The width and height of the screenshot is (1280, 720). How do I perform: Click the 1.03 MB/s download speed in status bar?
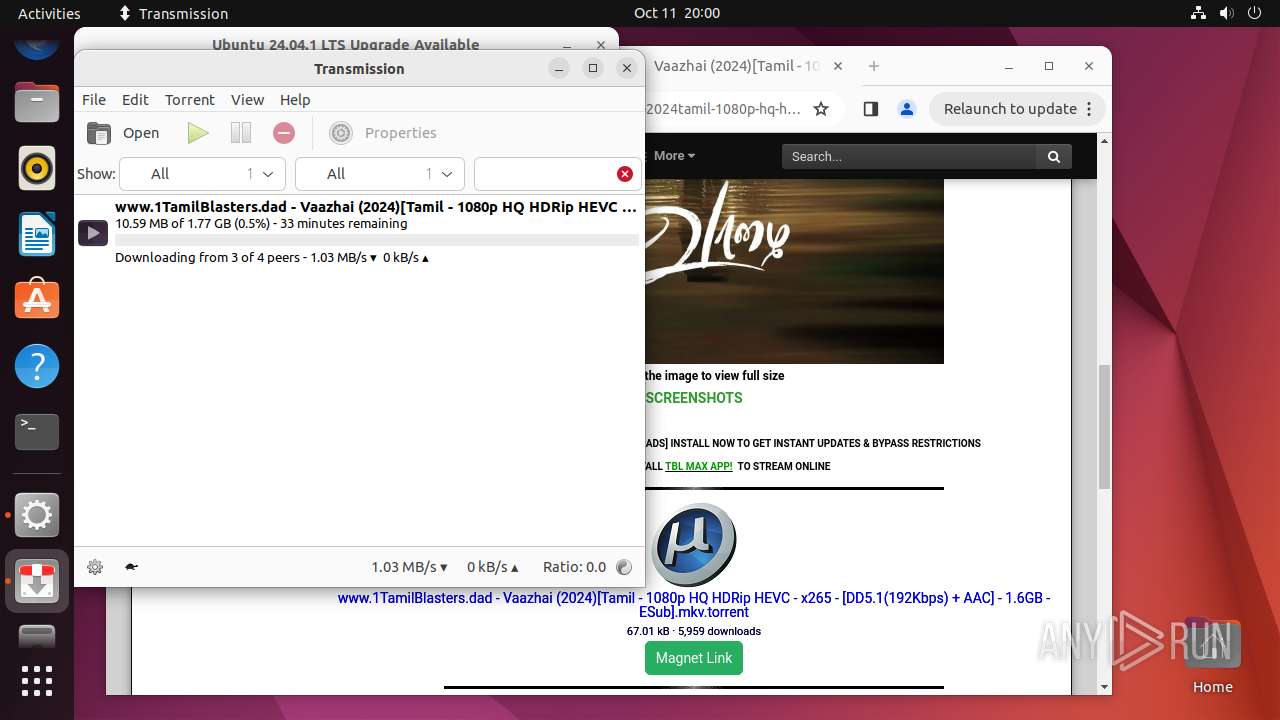[409, 567]
